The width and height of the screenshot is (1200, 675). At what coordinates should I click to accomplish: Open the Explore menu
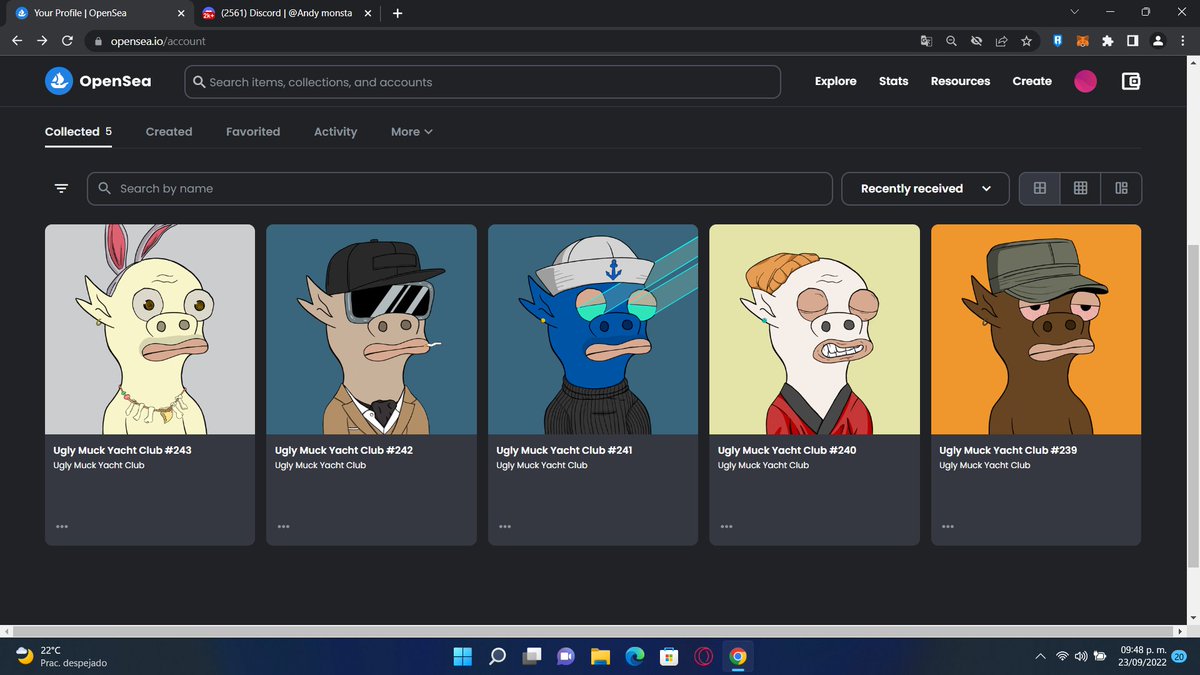[836, 81]
